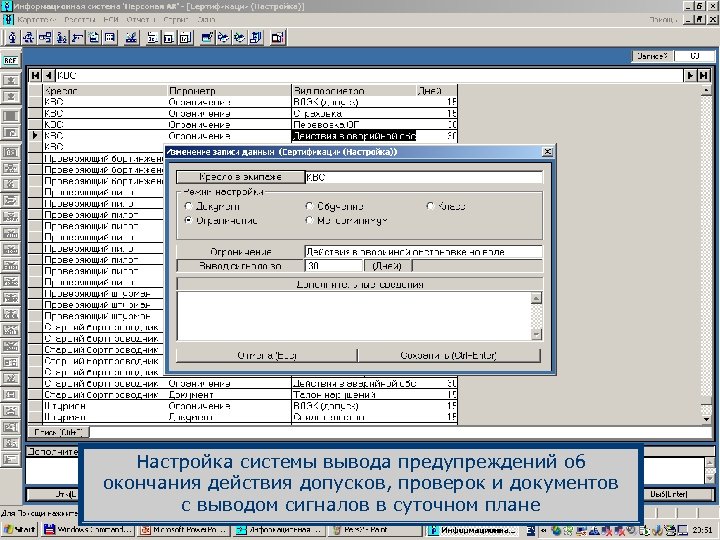Click the cascaded windows toolbar icon
This screenshot has width=720, height=540.
[255, 37]
